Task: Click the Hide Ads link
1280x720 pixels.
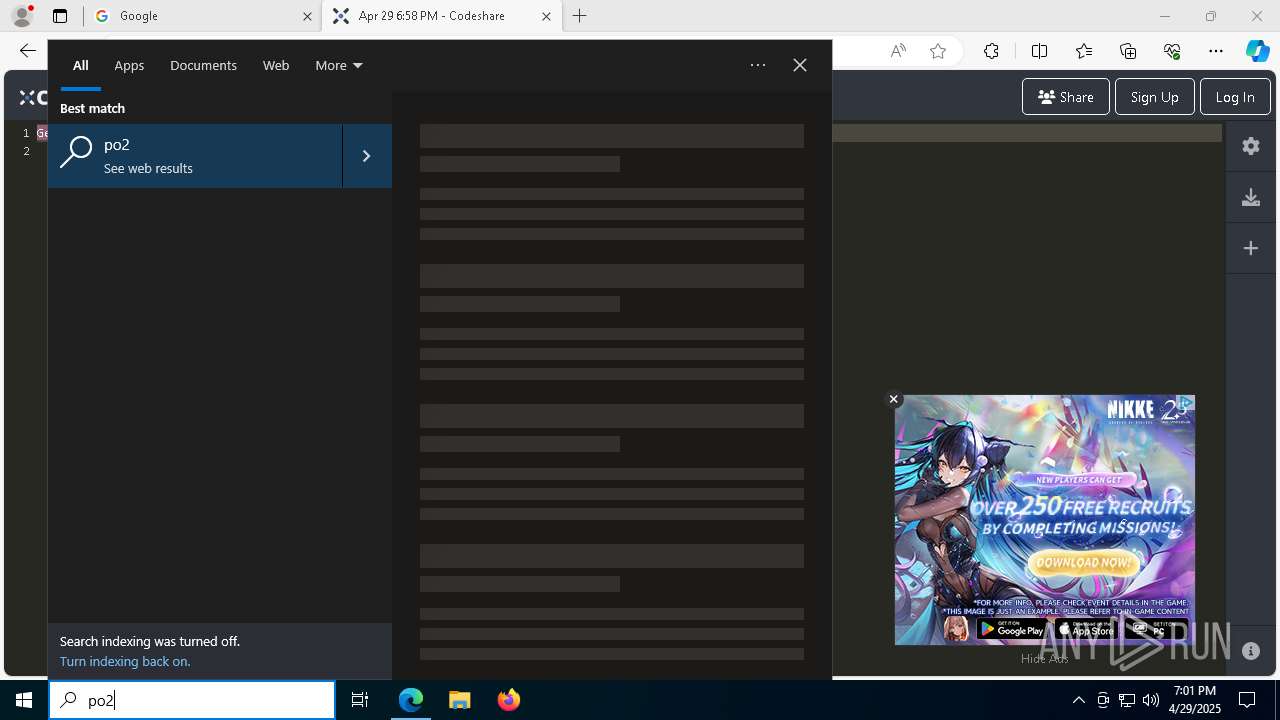Action: [x=1044, y=658]
